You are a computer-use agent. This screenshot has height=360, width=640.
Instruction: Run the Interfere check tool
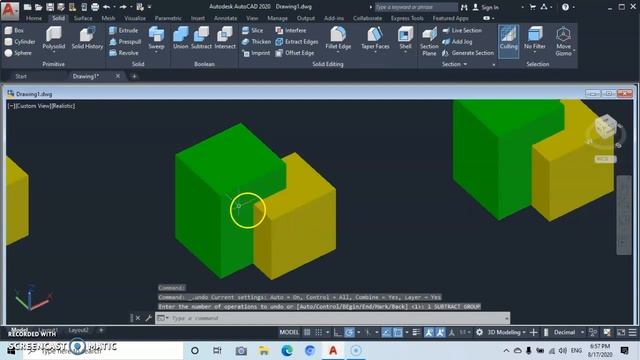coord(291,30)
